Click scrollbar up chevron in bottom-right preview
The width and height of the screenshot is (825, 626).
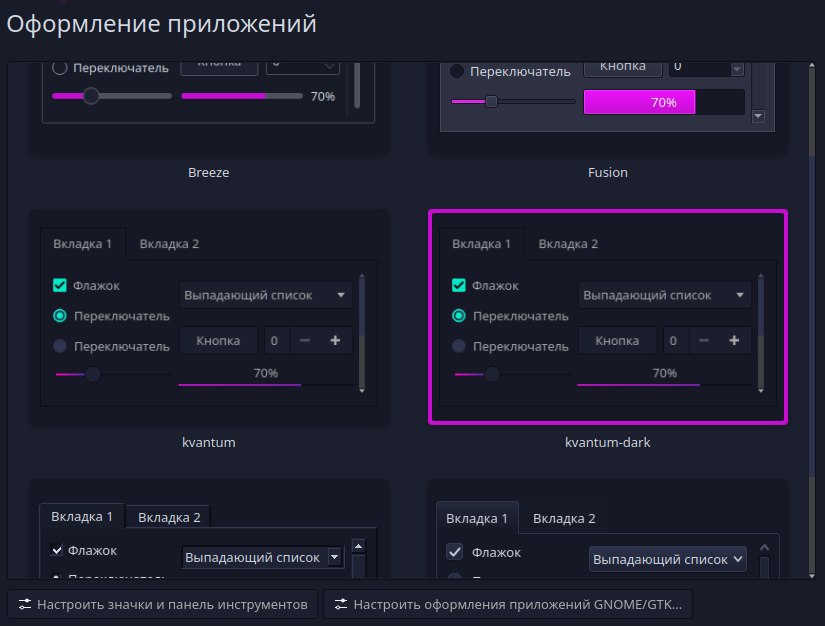pyautogui.click(x=764, y=548)
